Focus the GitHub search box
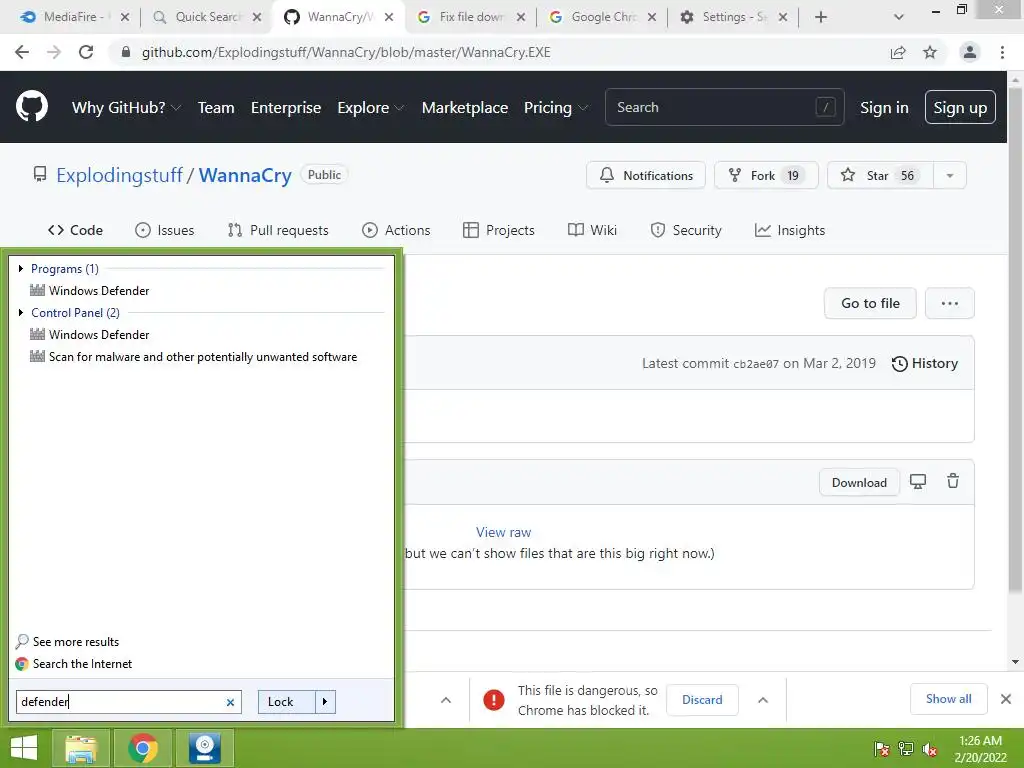The height and width of the screenshot is (768, 1024). point(724,107)
